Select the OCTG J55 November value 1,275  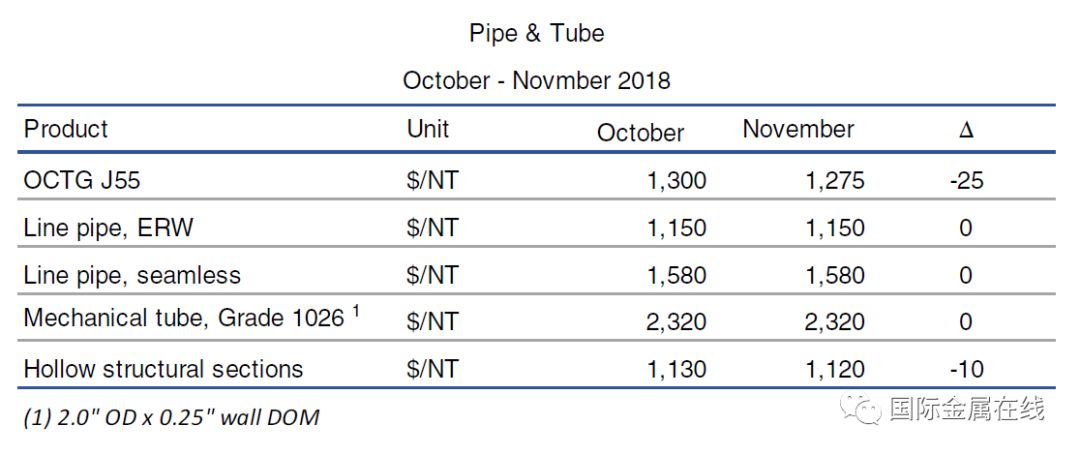click(835, 181)
